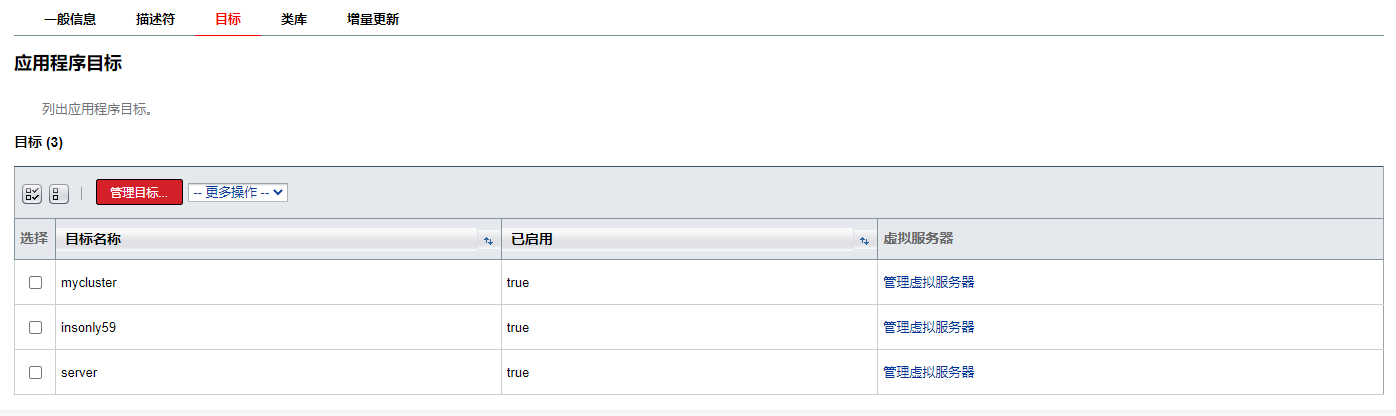Open the 增量更新 tab

(x=373, y=19)
